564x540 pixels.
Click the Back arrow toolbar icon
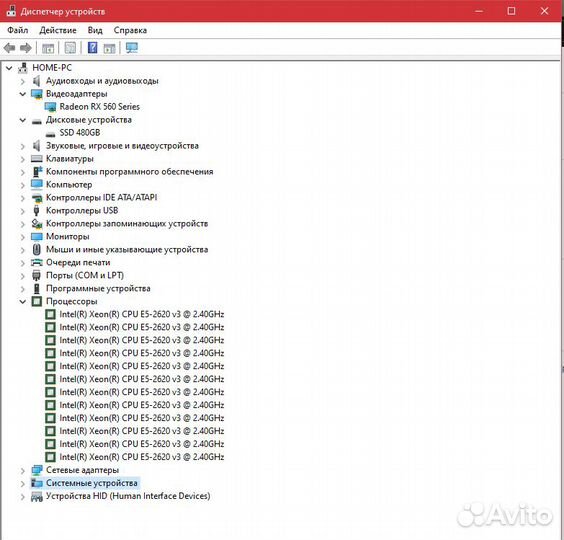click(9, 48)
